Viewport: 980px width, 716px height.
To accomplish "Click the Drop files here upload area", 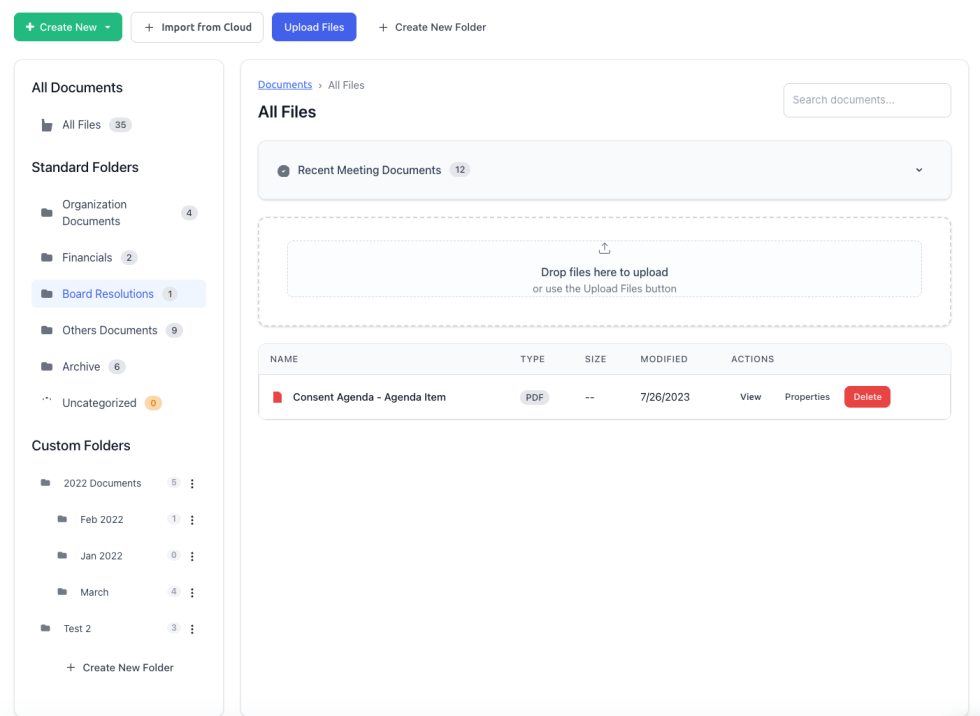I will click(x=604, y=269).
